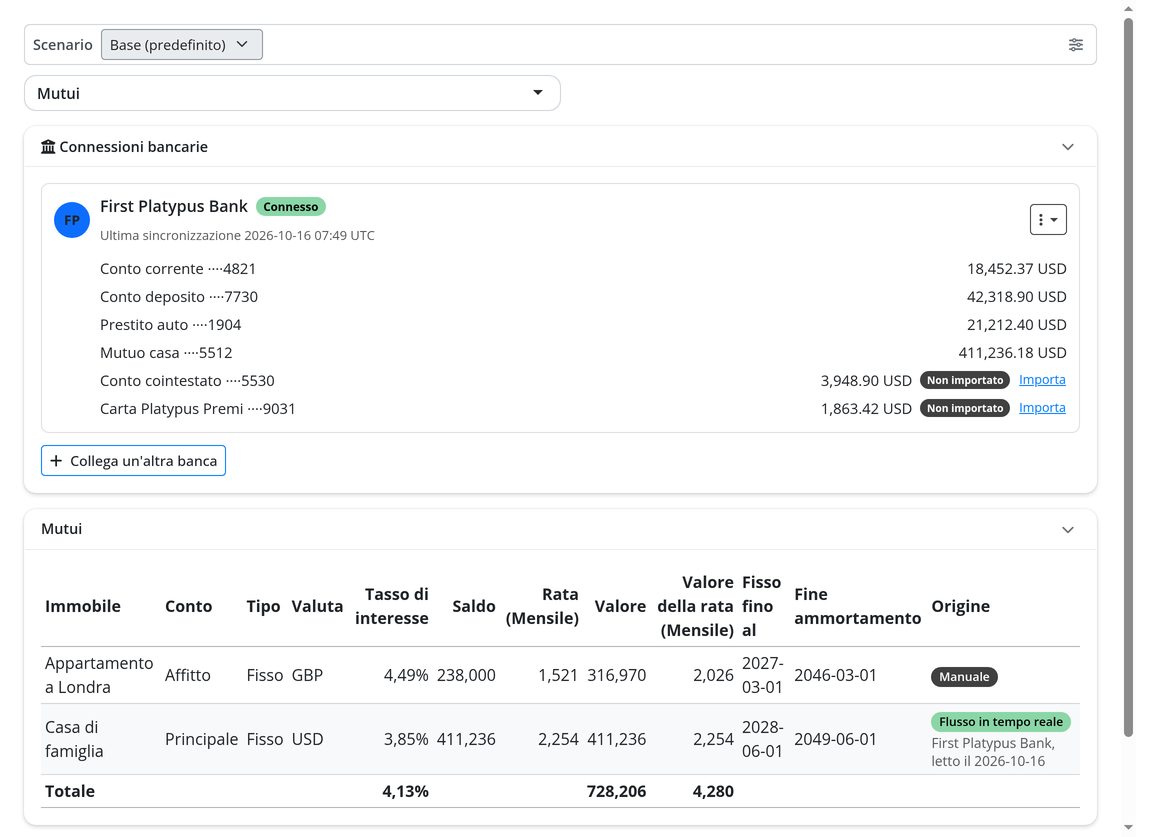Click Non importato badge for Carta Platypus Premi
This screenshot has width=1160, height=837.
[965, 409]
